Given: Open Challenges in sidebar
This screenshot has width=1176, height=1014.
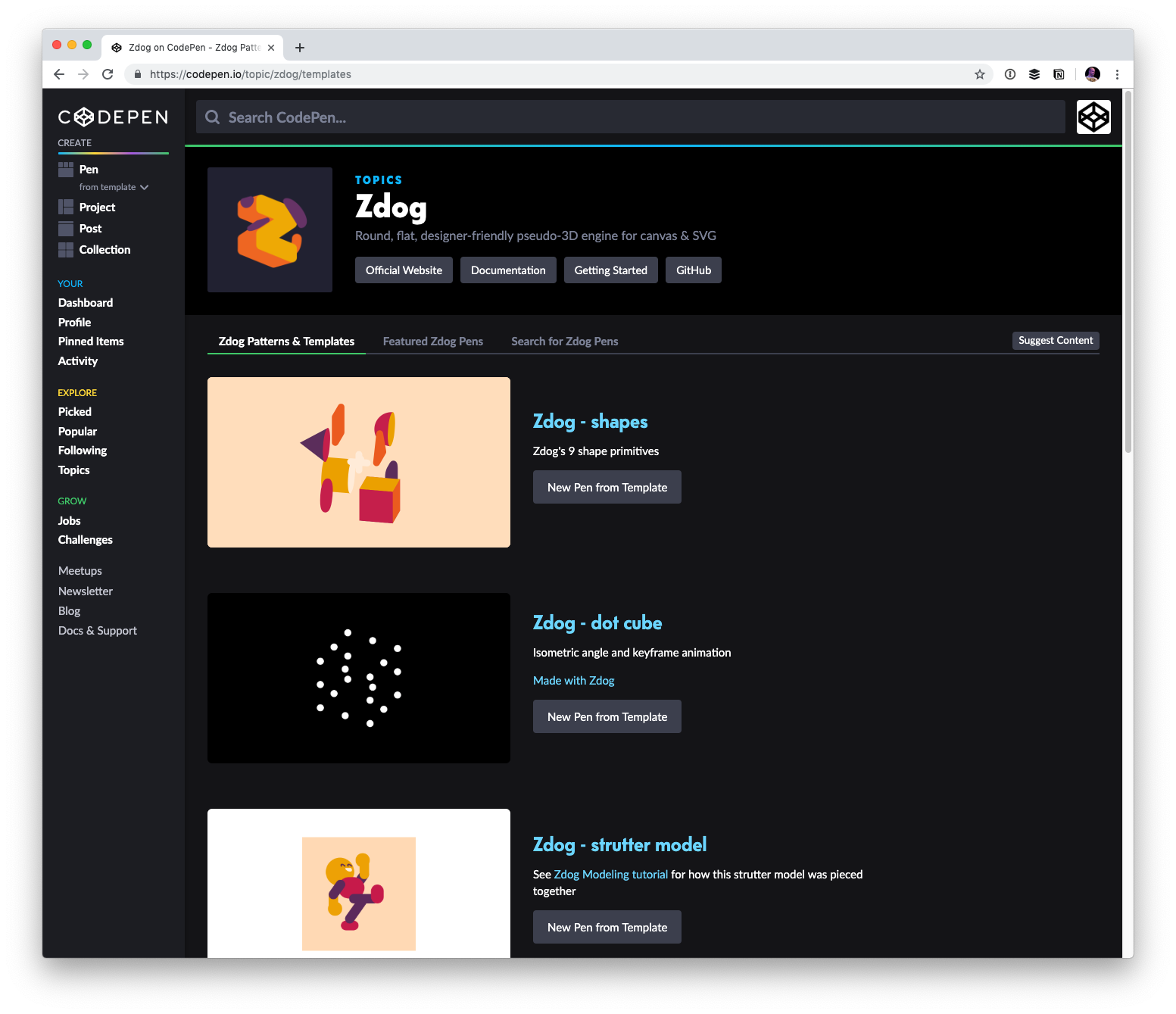Looking at the screenshot, I should click(86, 540).
